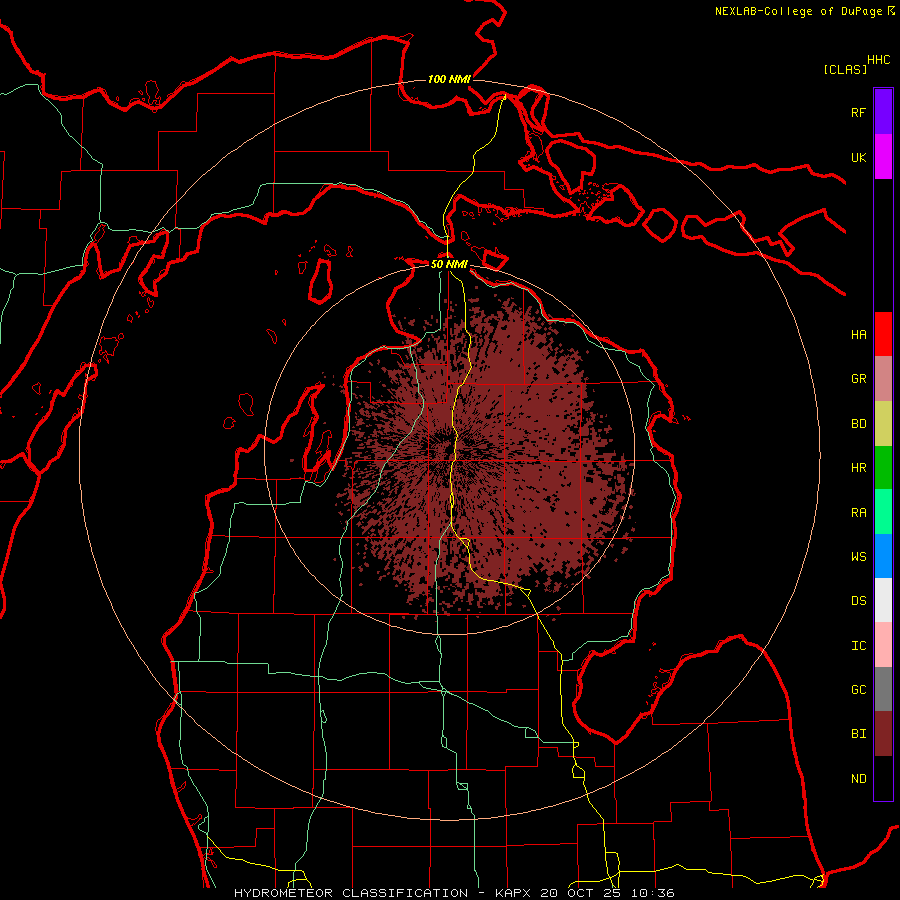Click the ND black color swatch
Image resolution: width=900 pixels, height=900 pixels.
883,778
